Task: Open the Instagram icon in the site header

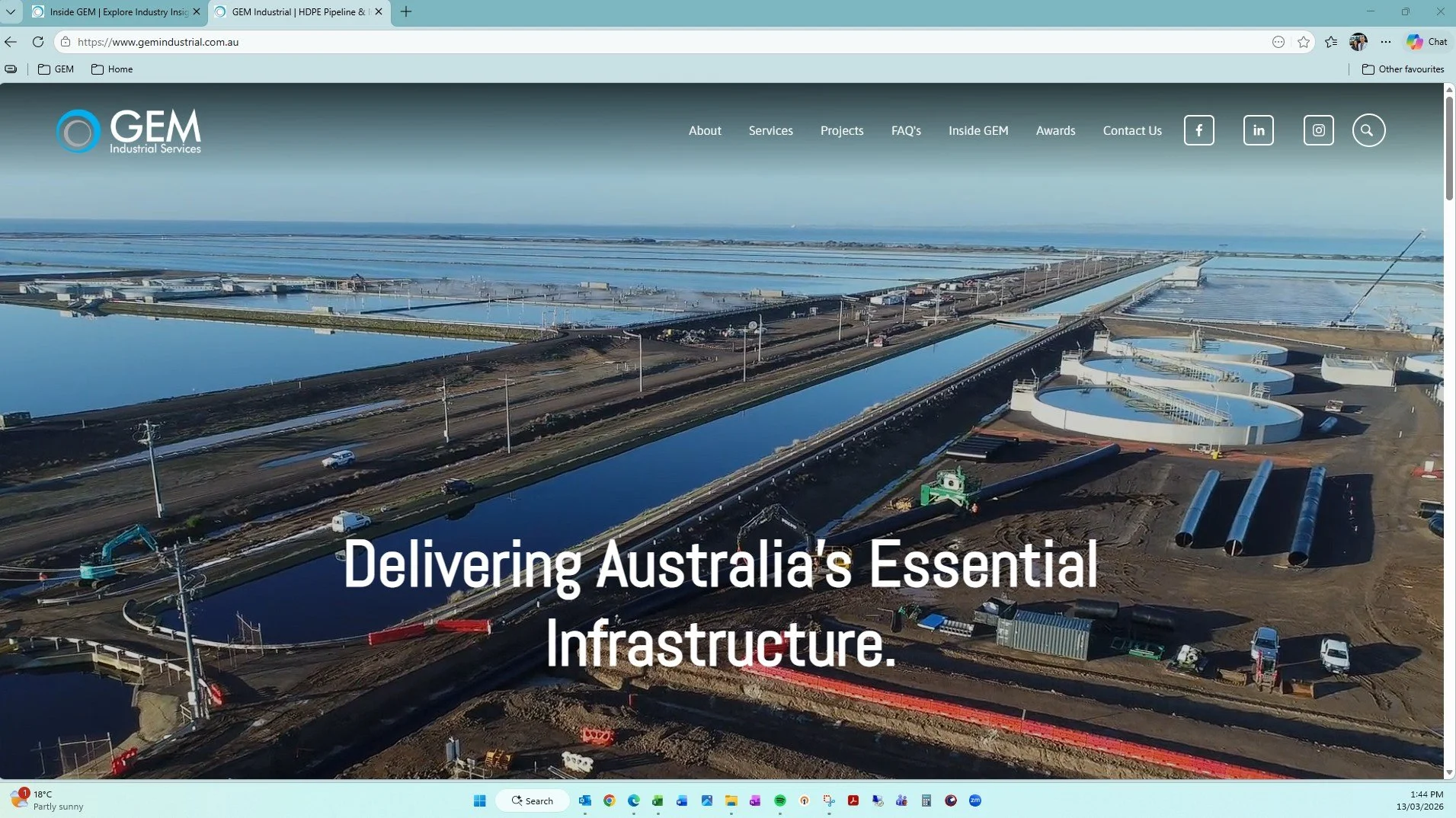Action: pos(1318,129)
